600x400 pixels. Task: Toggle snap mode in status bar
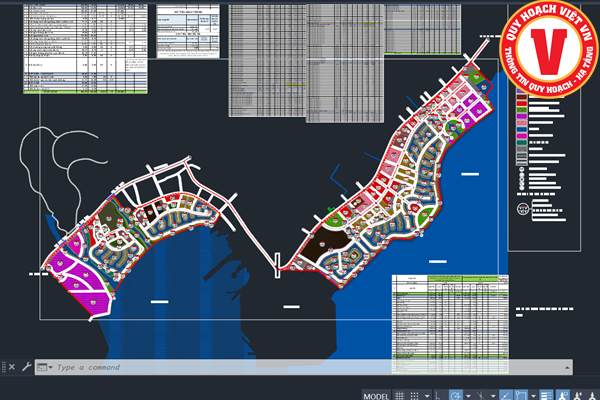[x=415, y=395]
